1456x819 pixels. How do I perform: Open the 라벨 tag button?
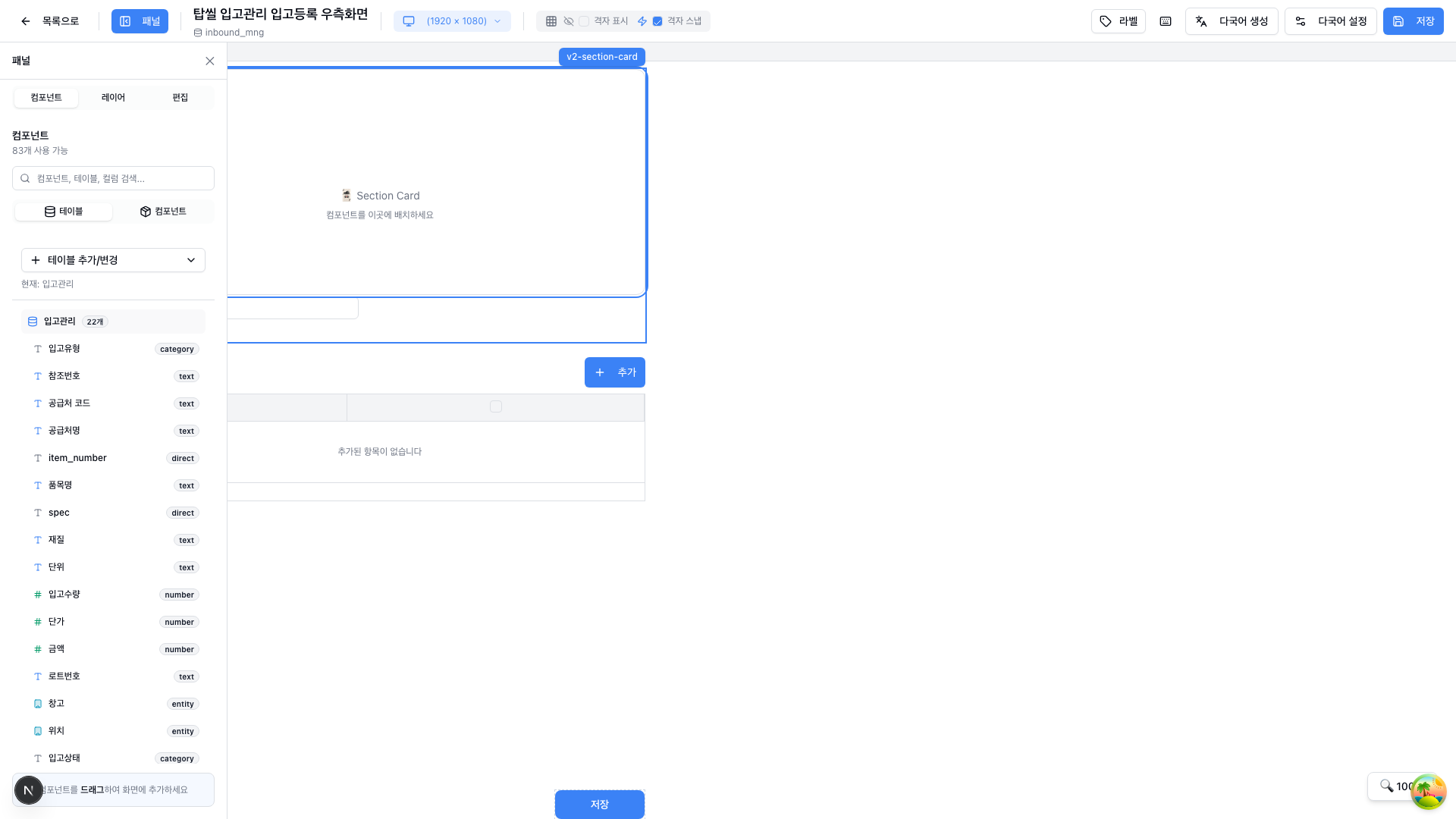click(1119, 21)
